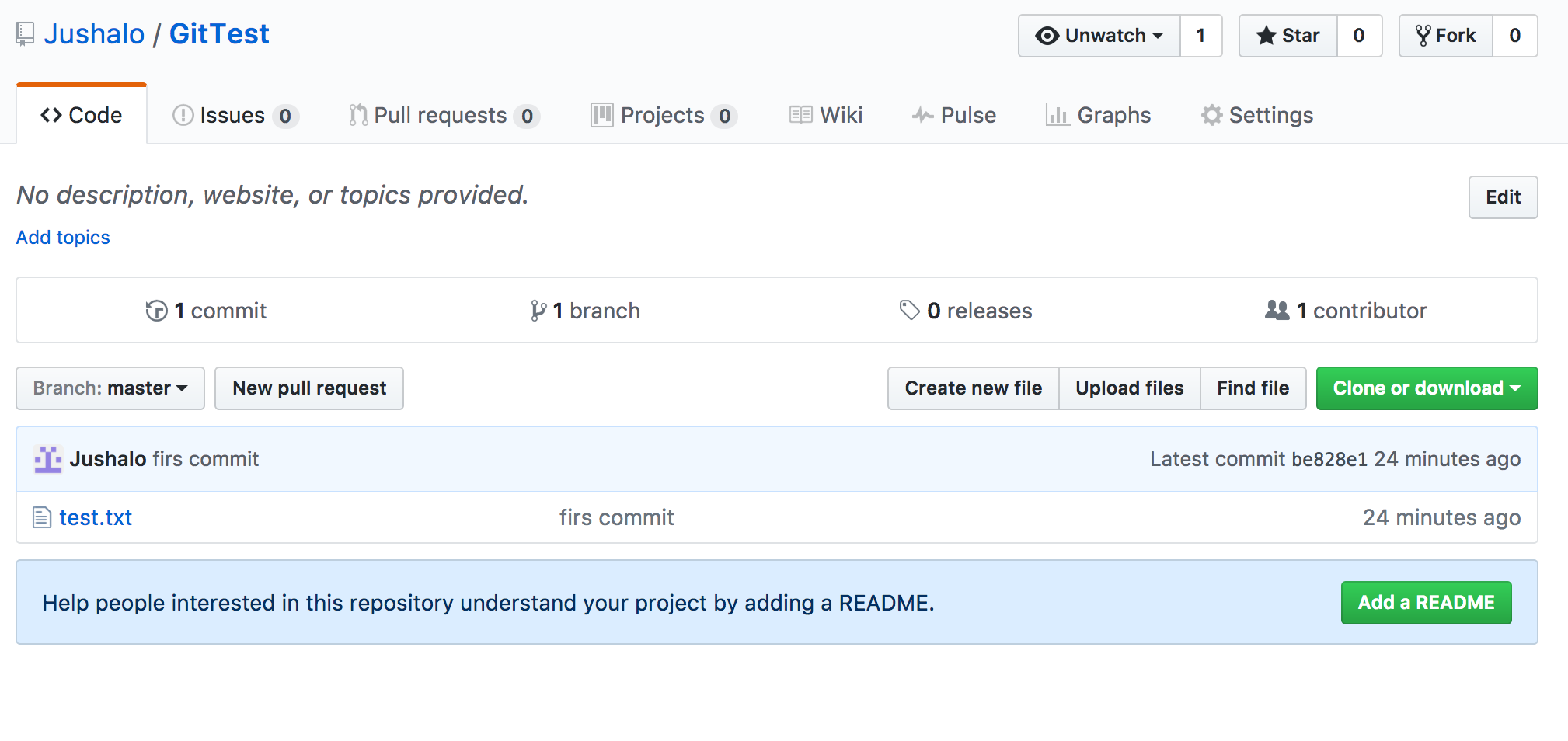Open the Unwatch notifications dropdown
1568x741 pixels.
1099,36
